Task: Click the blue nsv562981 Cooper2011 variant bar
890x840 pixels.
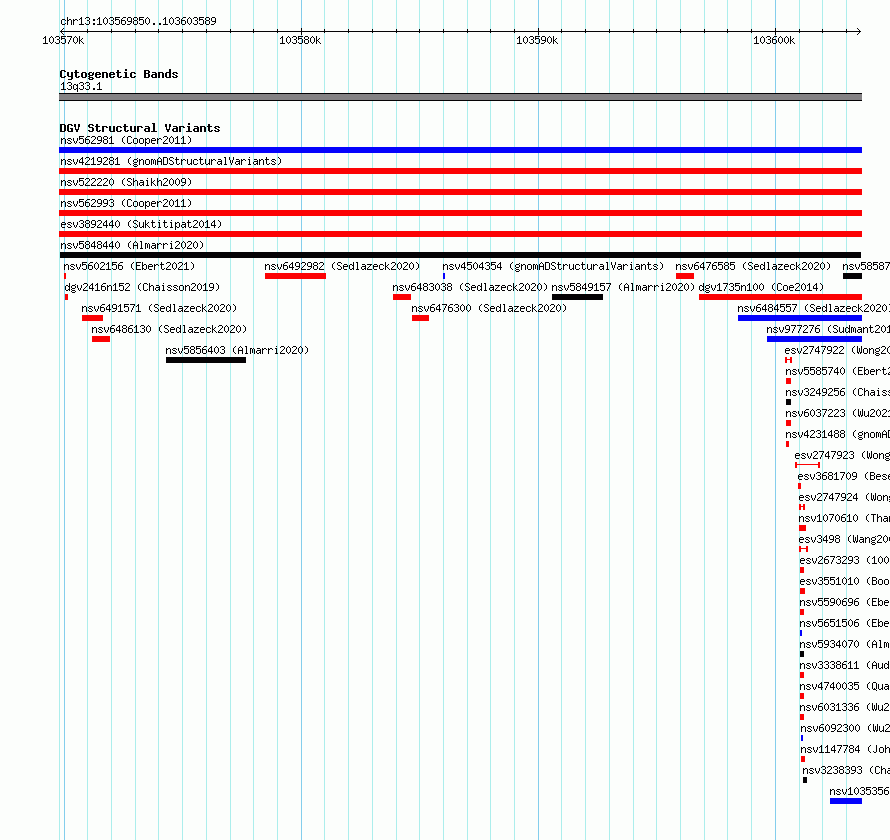Action: (x=460, y=150)
